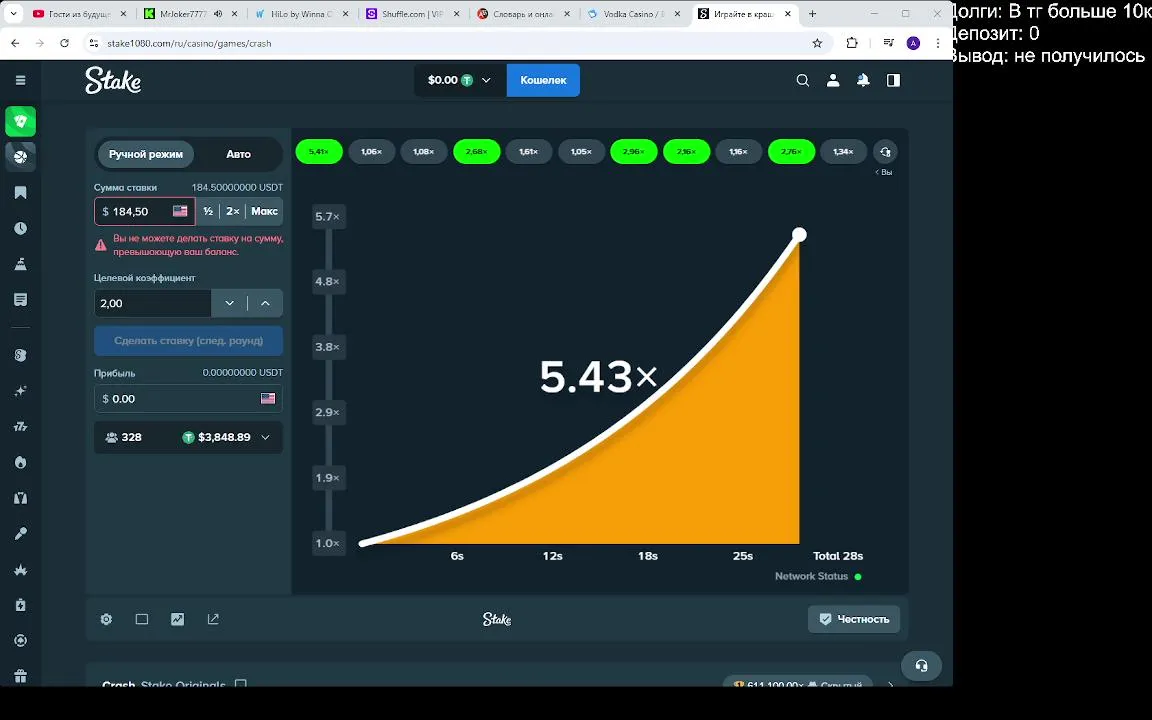Decrease target multiplier with down arrow

point(229,303)
